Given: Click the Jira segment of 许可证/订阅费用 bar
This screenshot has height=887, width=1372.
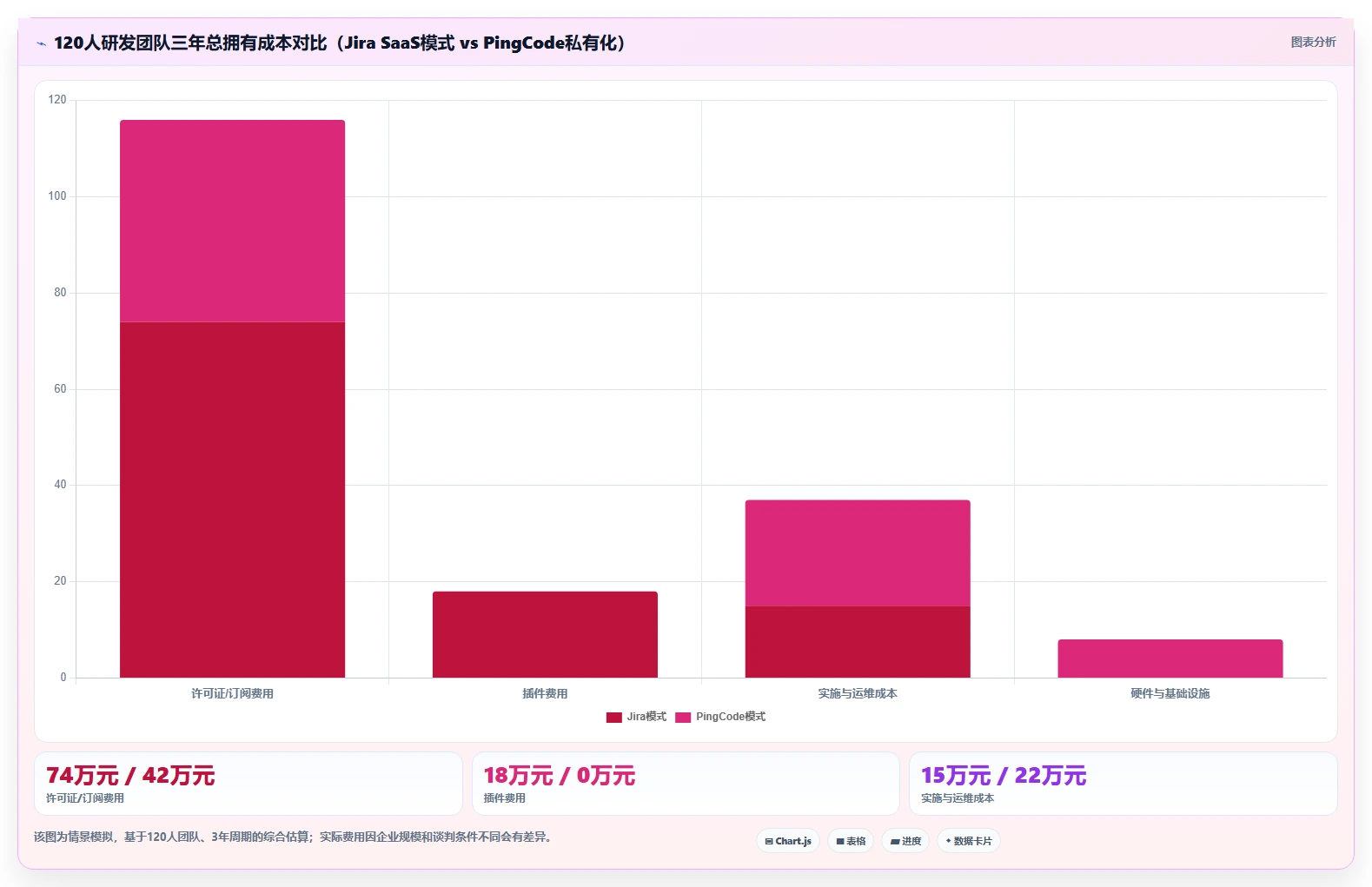Looking at the screenshot, I should (x=232, y=500).
